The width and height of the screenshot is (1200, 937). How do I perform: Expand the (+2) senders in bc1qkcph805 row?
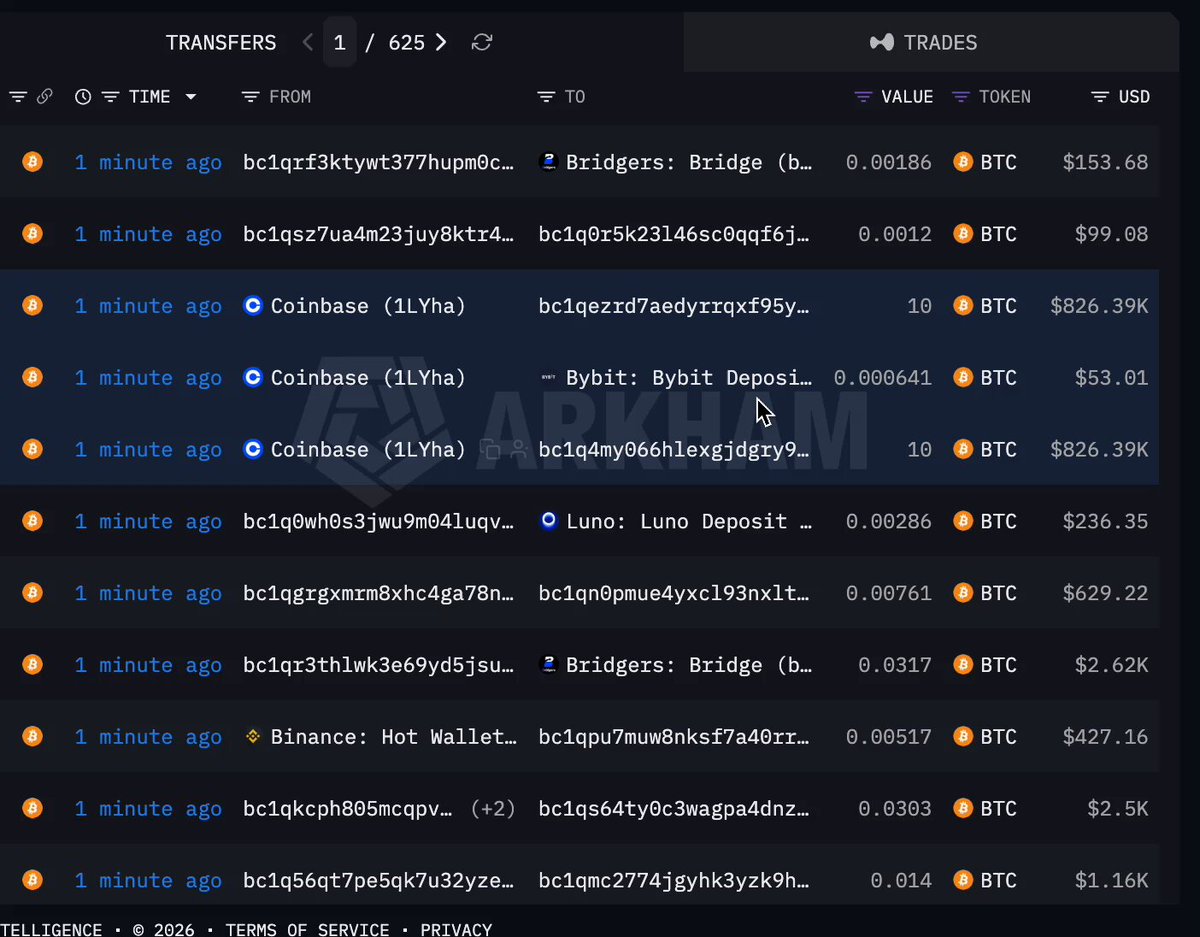(493, 808)
